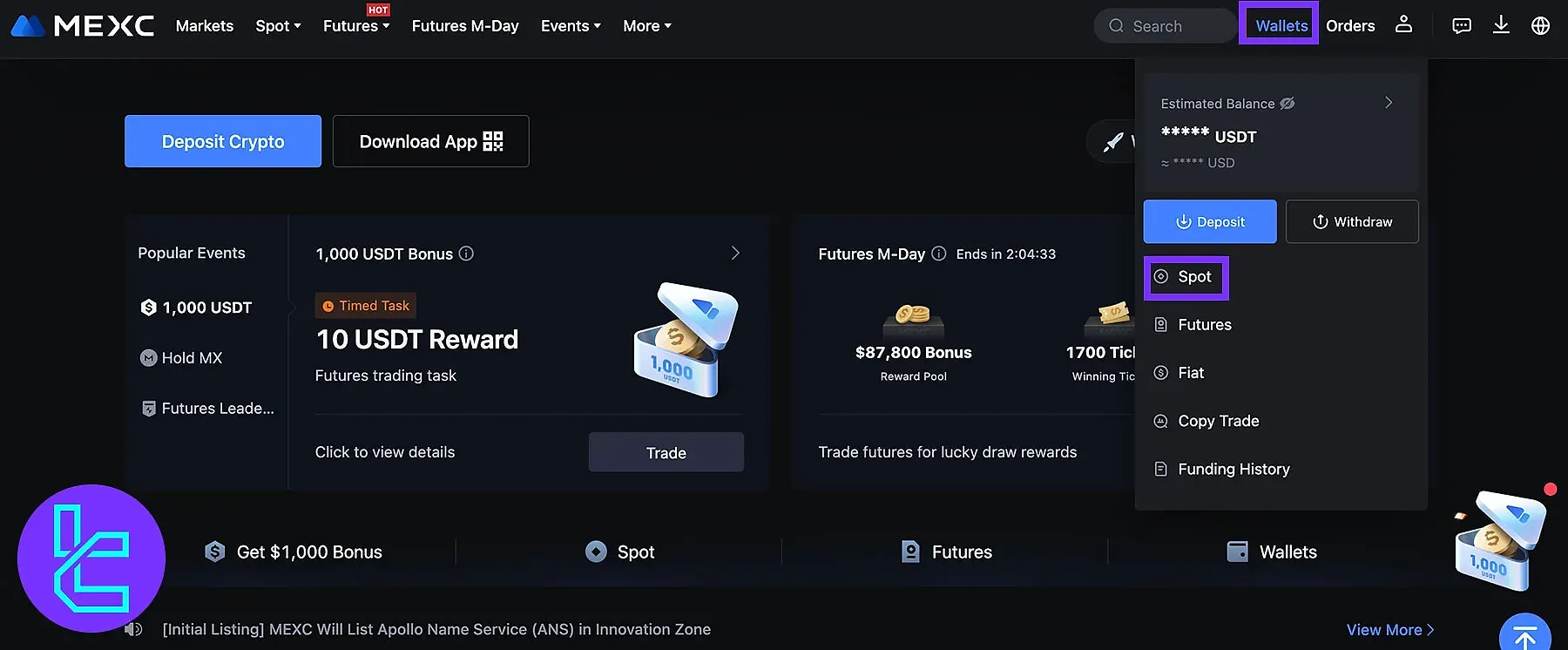Image resolution: width=1568 pixels, height=650 pixels.
Task: Click the Withdraw button
Action: (x=1352, y=222)
